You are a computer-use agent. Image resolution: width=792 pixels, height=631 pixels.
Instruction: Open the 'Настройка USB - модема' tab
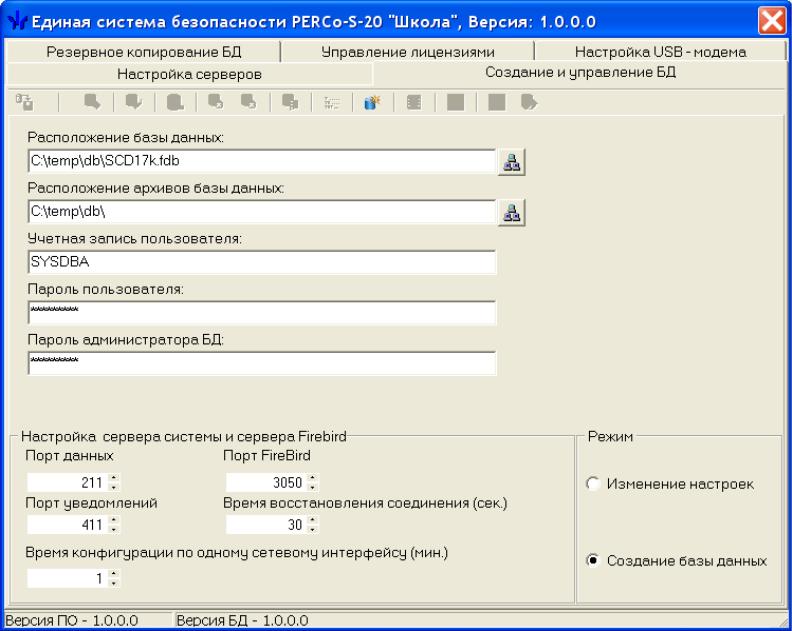(660, 52)
